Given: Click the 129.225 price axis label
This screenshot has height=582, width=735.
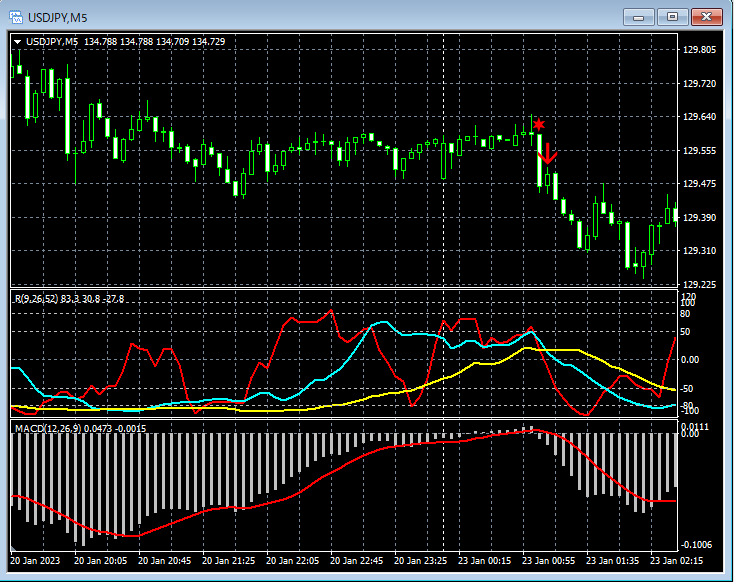Looking at the screenshot, I should pos(698,285).
